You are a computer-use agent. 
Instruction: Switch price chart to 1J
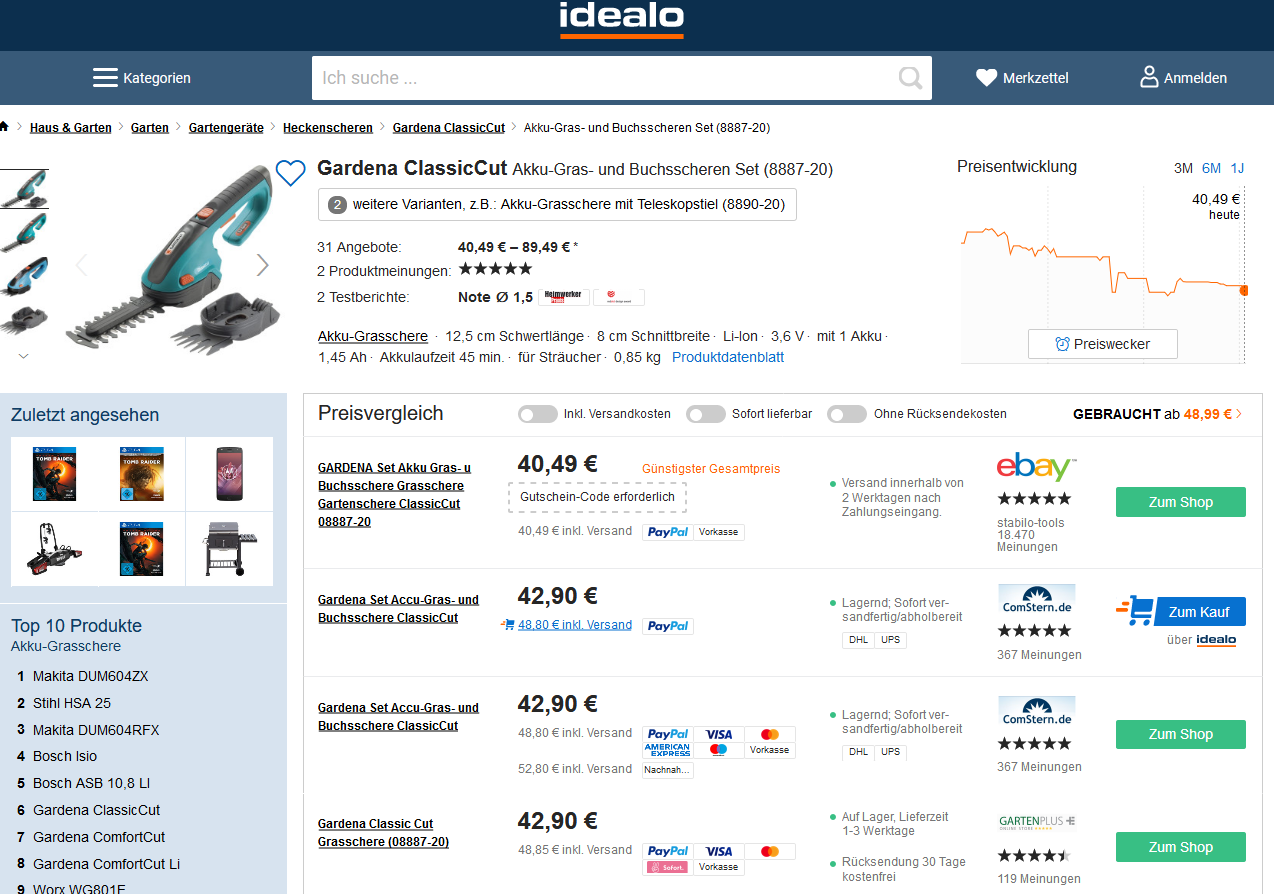tap(1238, 168)
